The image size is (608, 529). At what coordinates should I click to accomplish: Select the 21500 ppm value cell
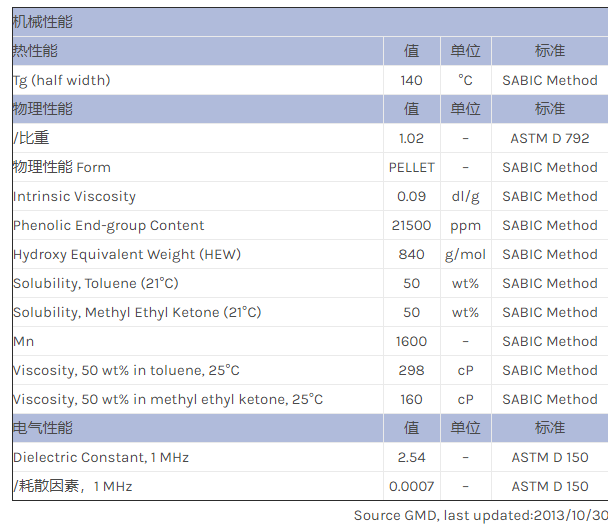[x=411, y=225]
